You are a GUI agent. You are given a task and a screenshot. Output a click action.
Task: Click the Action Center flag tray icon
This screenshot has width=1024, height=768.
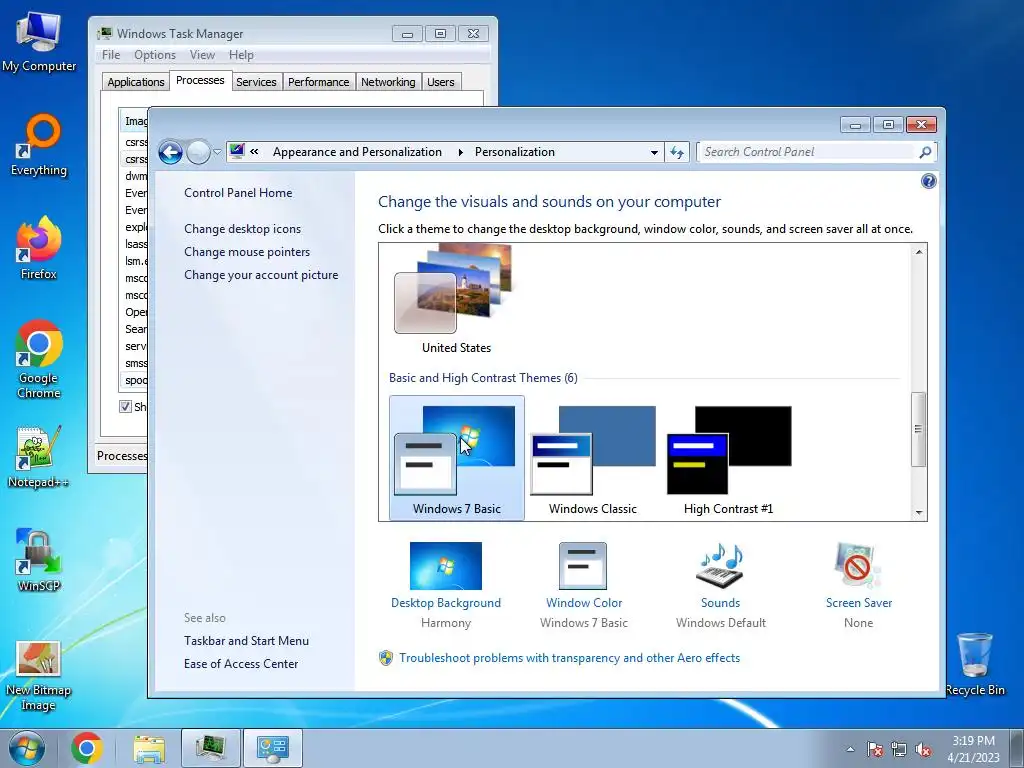point(875,750)
